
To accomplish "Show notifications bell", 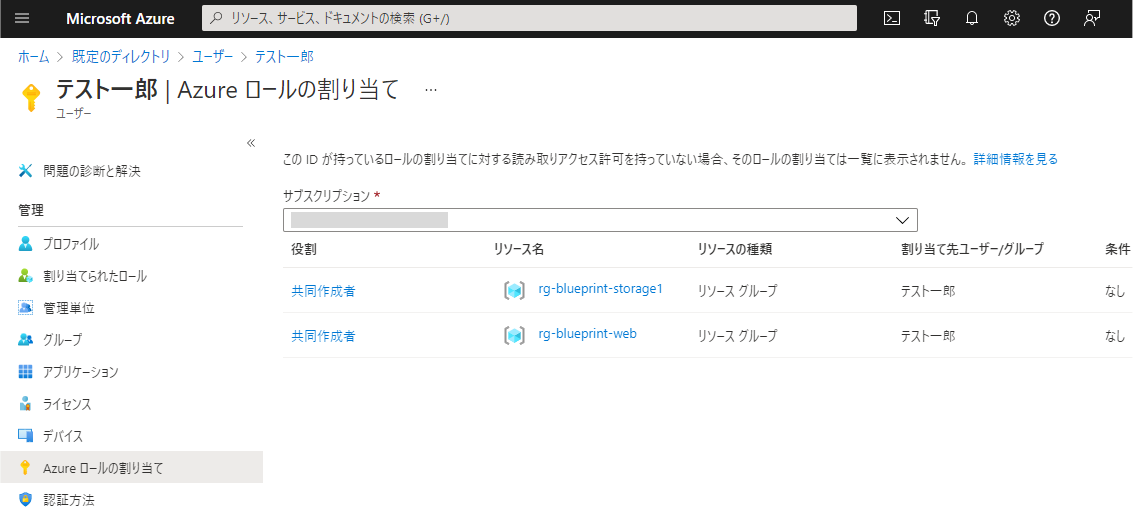I will click(x=972, y=19).
